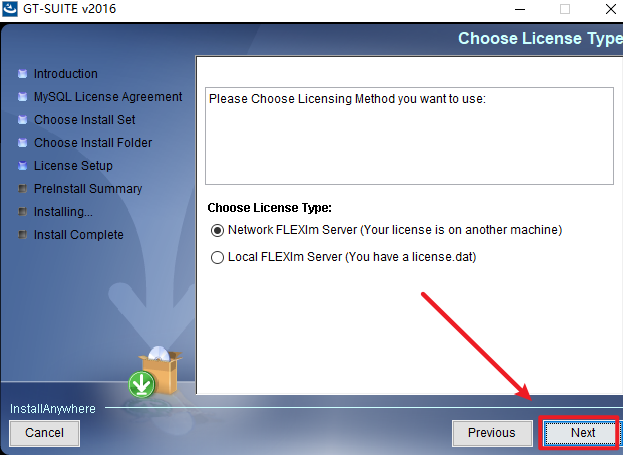Click the Installing... step label
The width and height of the screenshot is (623, 455).
(x=63, y=212)
